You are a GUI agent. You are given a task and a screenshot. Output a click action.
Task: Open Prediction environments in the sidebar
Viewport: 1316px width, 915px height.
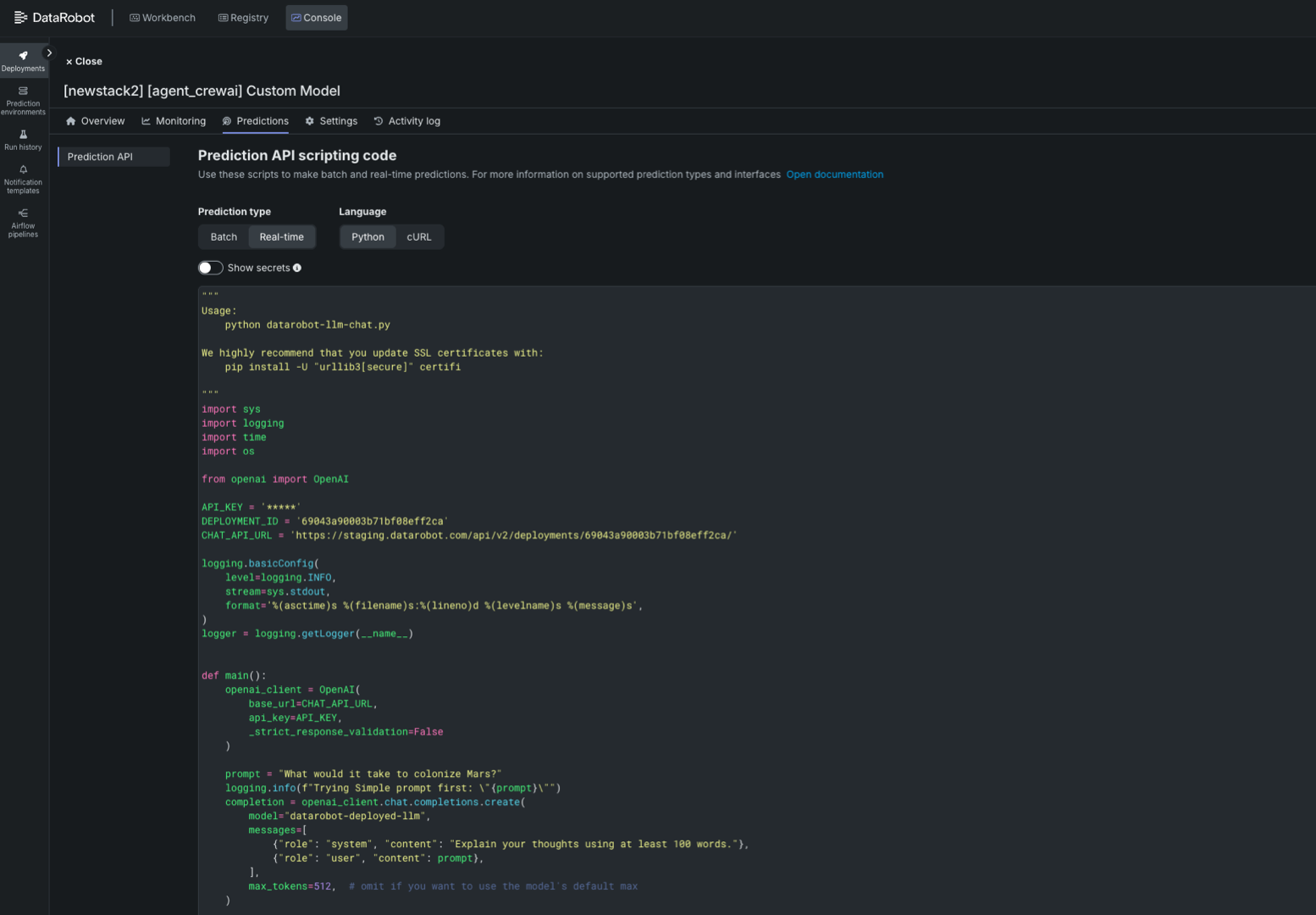pyautogui.click(x=23, y=100)
